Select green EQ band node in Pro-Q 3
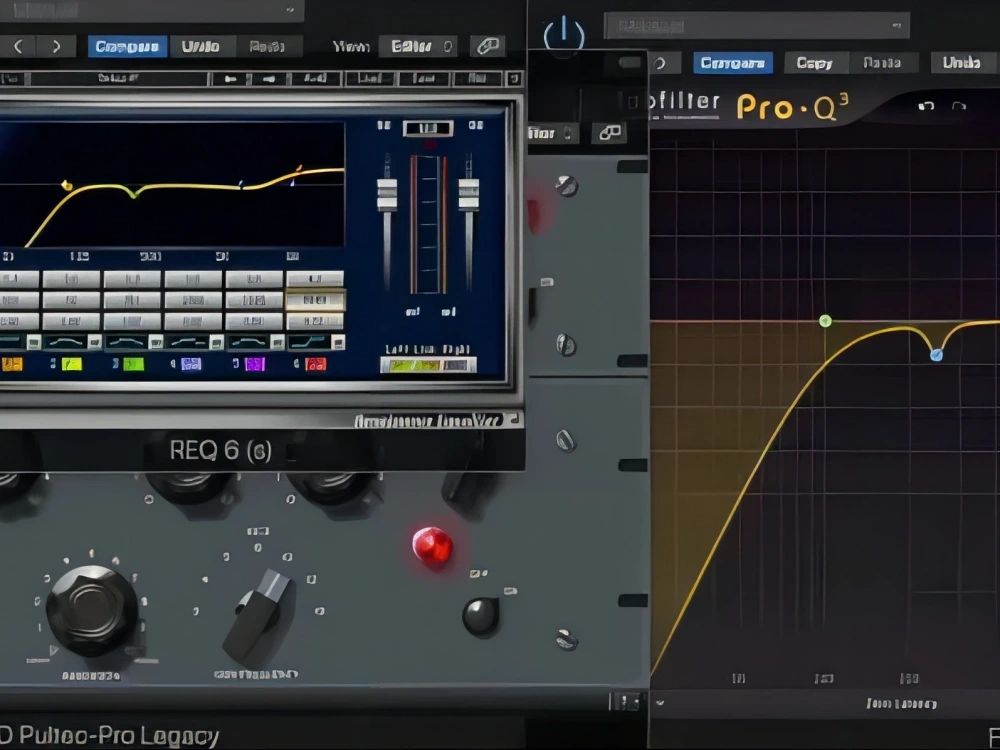Viewport: 1000px width, 750px height. point(825,320)
